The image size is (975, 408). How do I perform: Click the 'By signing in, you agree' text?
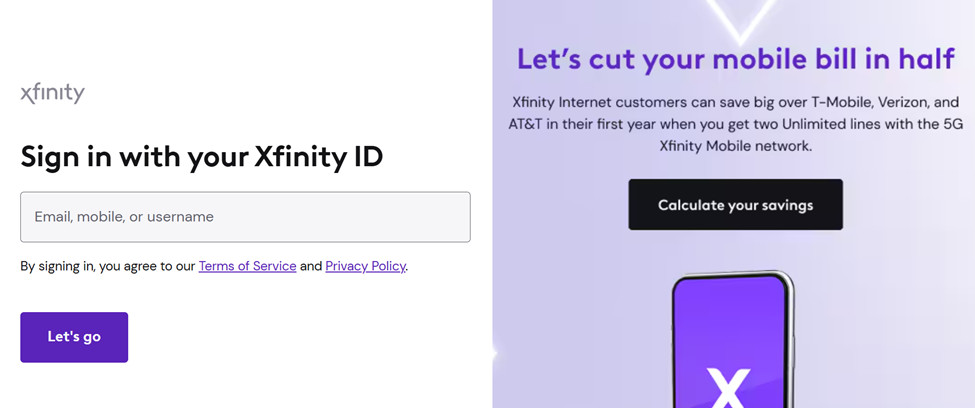(107, 266)
